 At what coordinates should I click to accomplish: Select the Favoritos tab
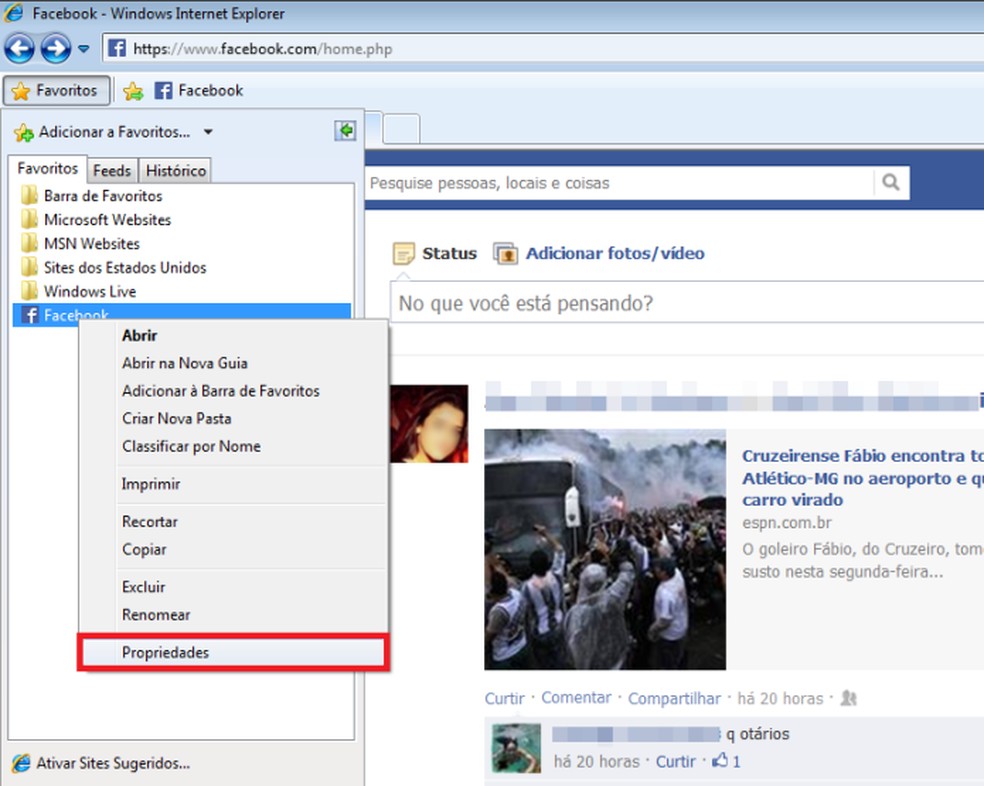click(48, 169)
